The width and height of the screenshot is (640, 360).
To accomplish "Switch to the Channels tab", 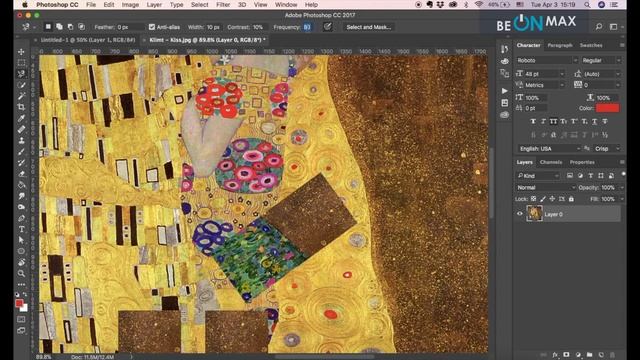I will pyautogui.click(x=551, y=162).
